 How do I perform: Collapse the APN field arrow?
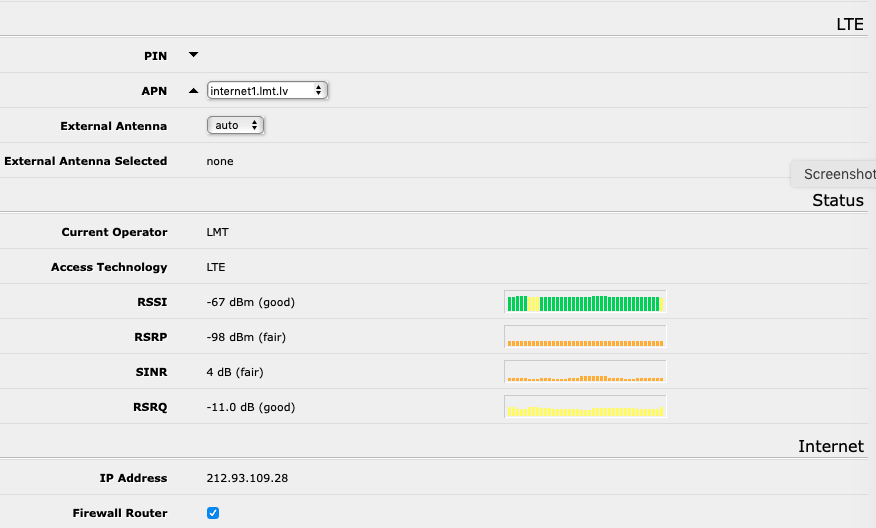point(193,91)
